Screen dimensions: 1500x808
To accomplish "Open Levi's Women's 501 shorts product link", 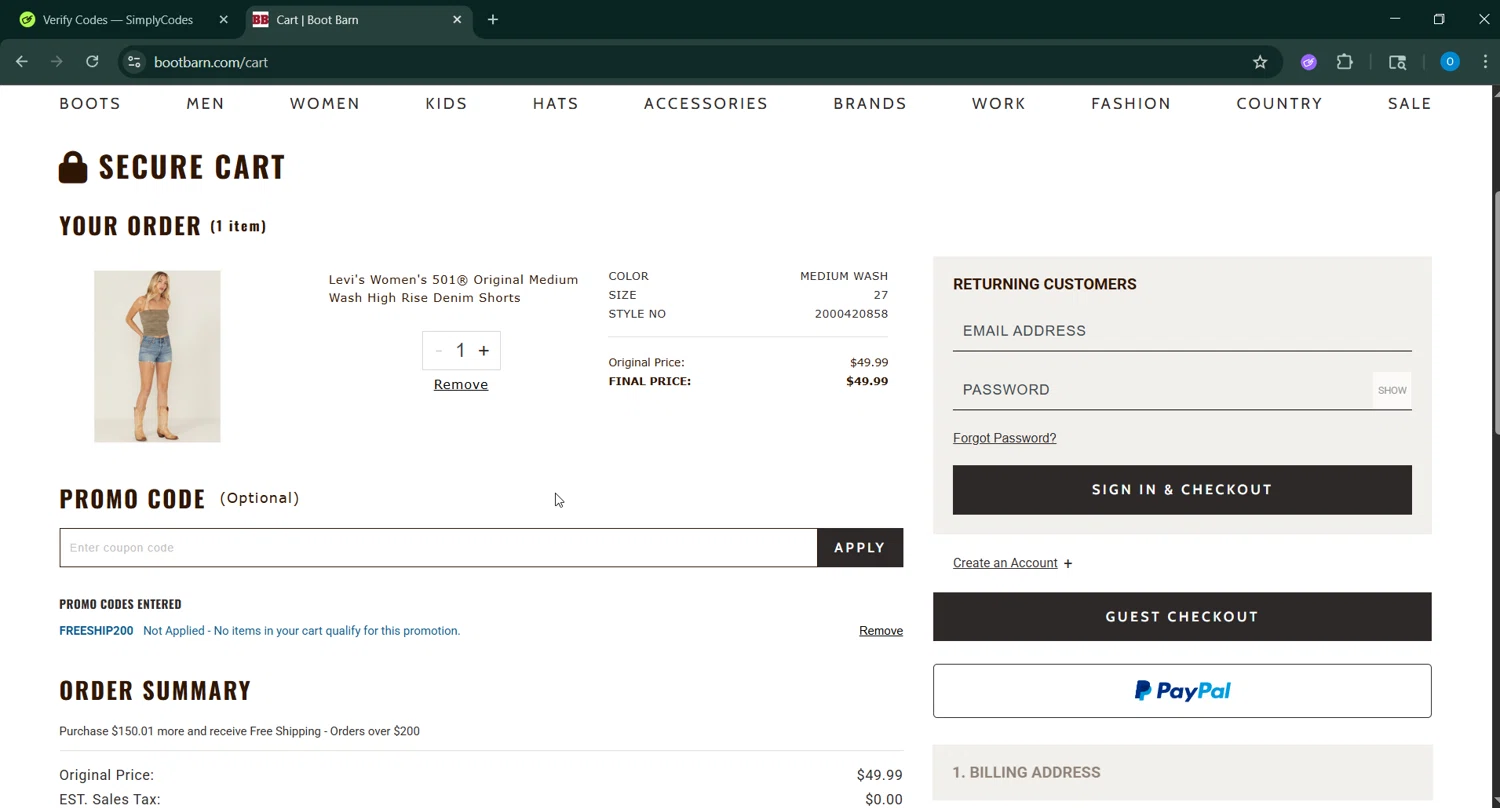I will [453, 288].
